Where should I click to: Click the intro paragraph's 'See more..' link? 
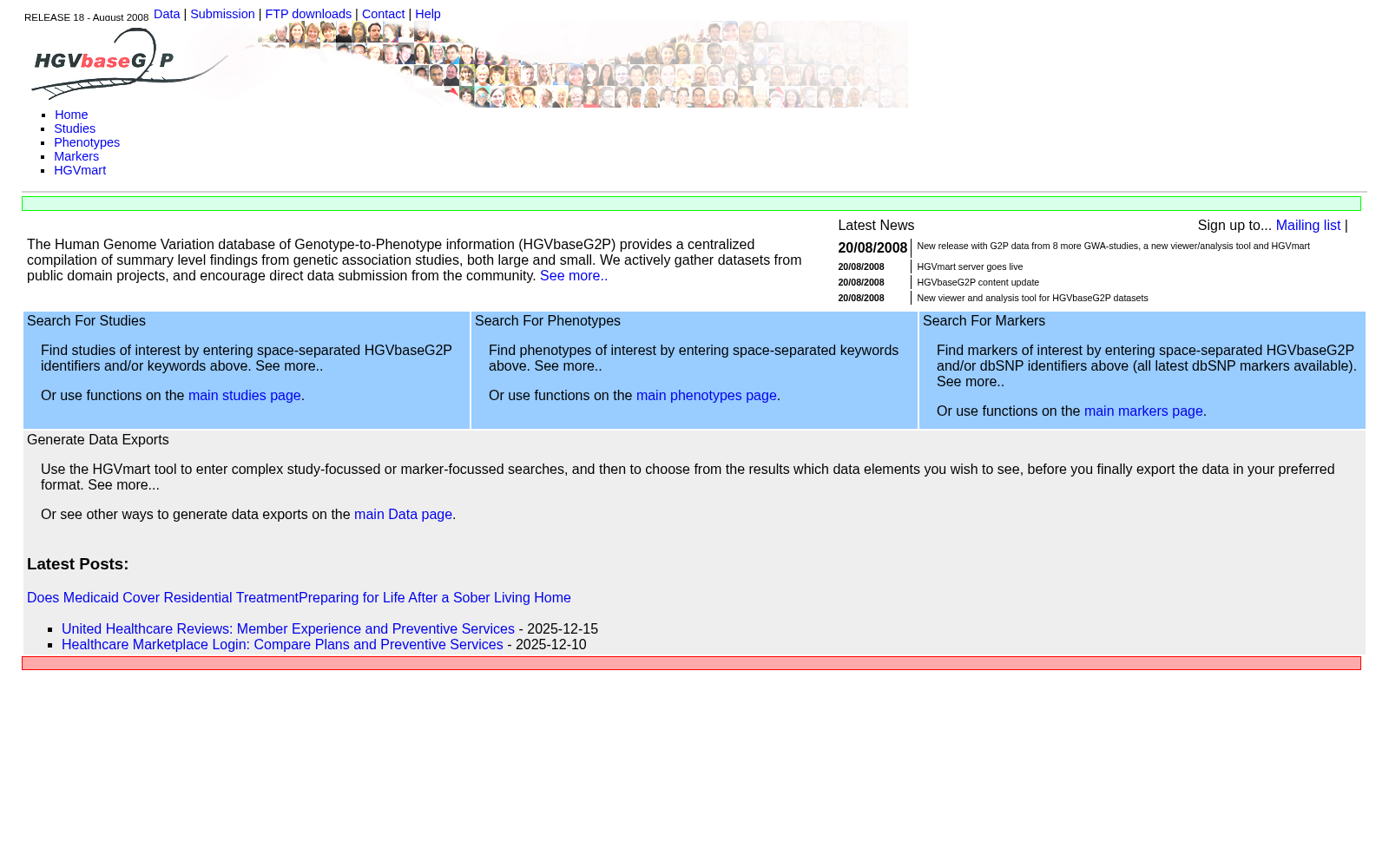574,276
